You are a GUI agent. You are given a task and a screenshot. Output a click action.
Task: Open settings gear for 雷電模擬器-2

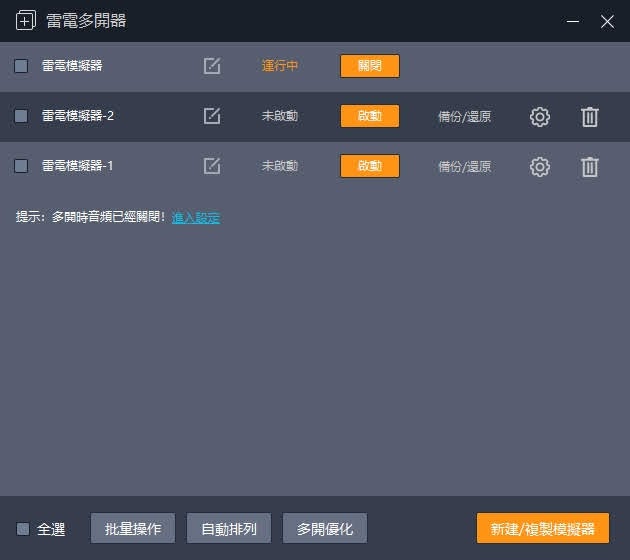point(540,117)
